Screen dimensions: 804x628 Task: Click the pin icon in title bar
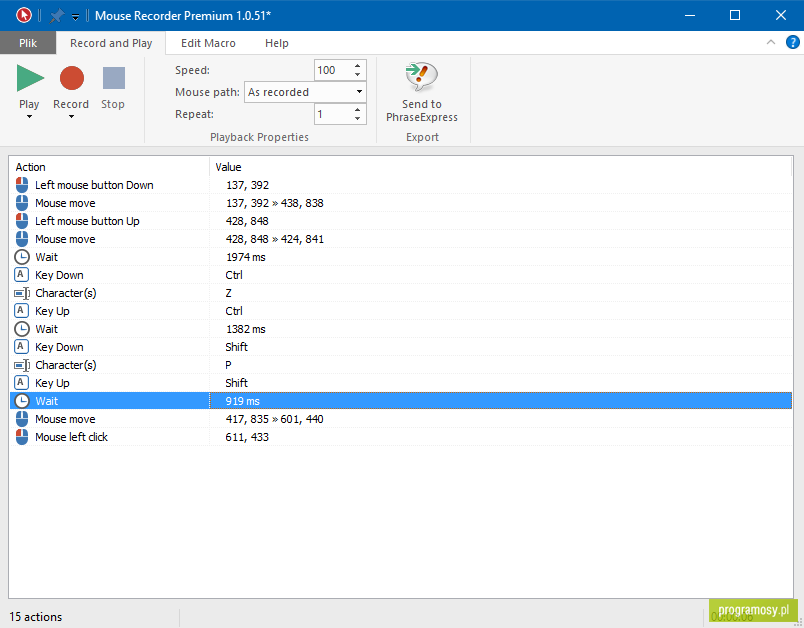pyautogui.click(x=56, y=16)
